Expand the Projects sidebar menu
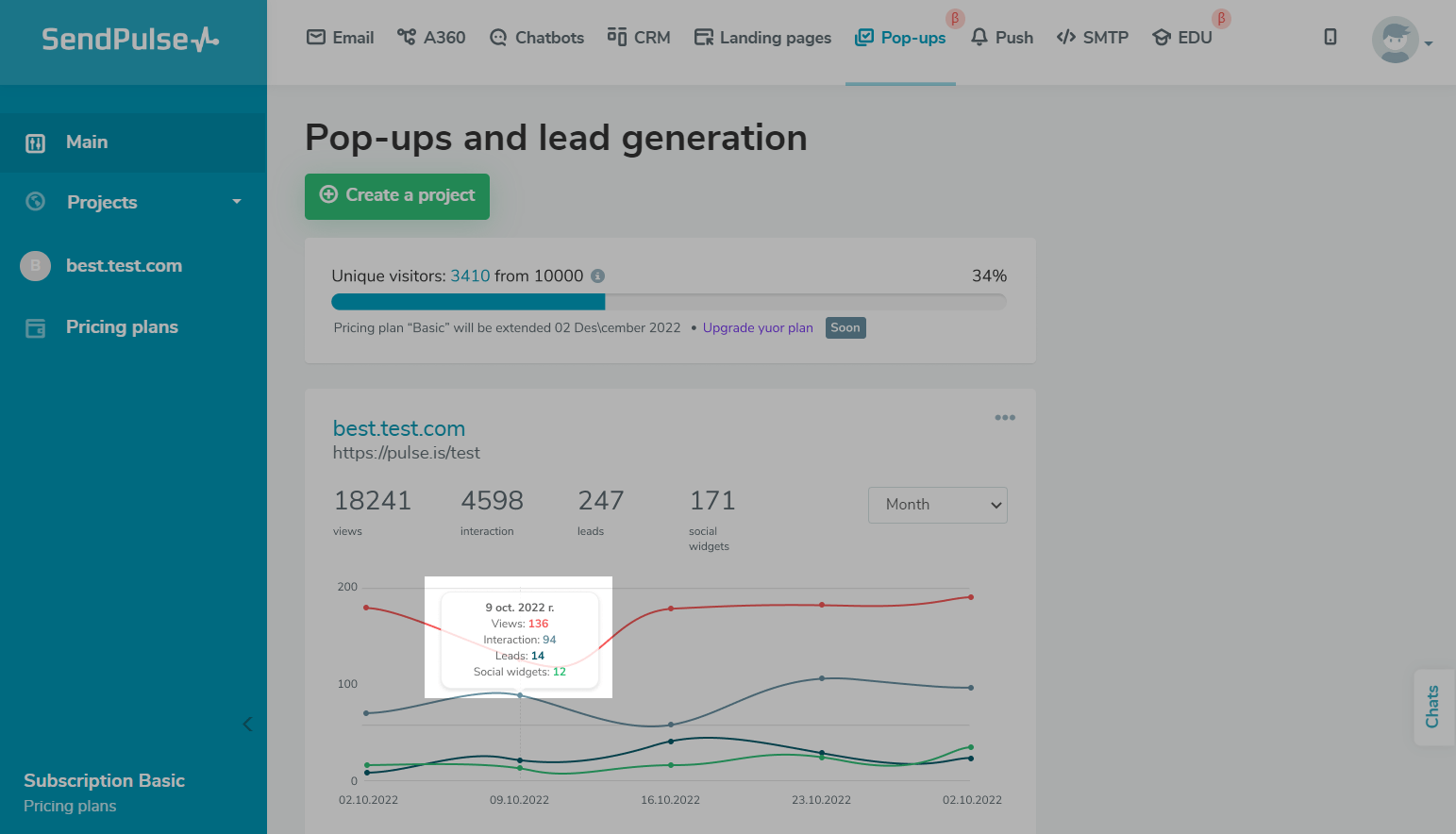 pyautogui.click(x=133, y=202)
